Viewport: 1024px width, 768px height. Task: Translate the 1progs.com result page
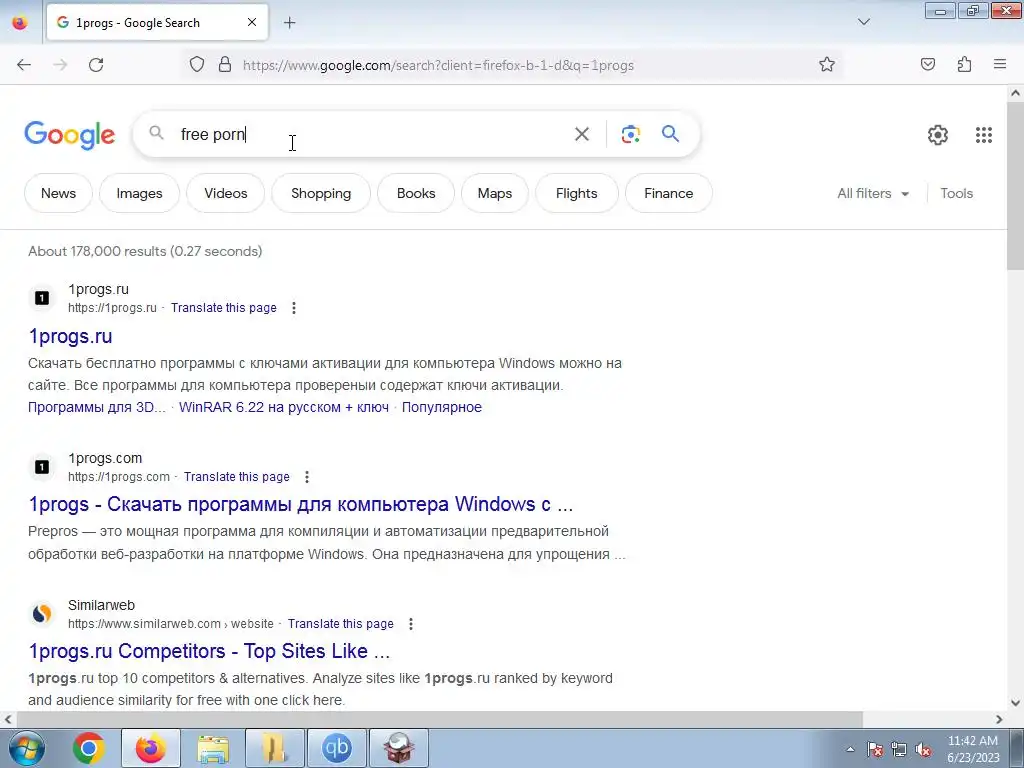point(236,477)
